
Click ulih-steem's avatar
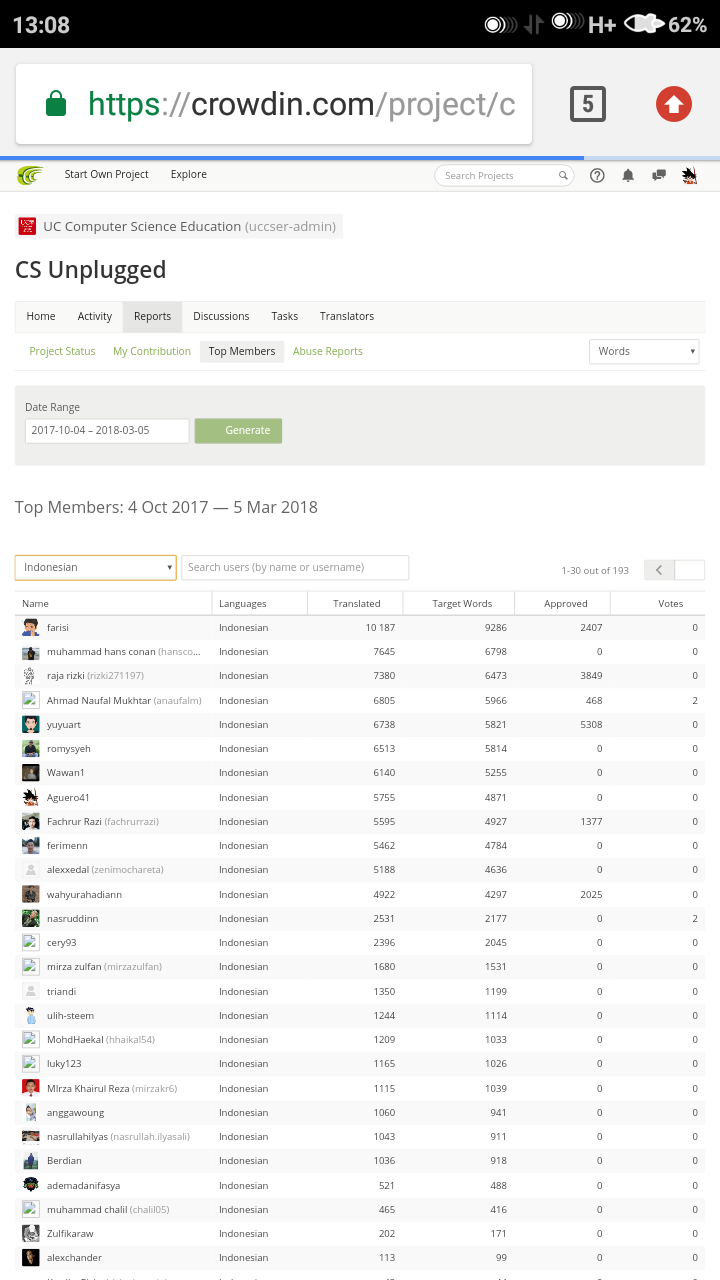(x=31, y=1015)
